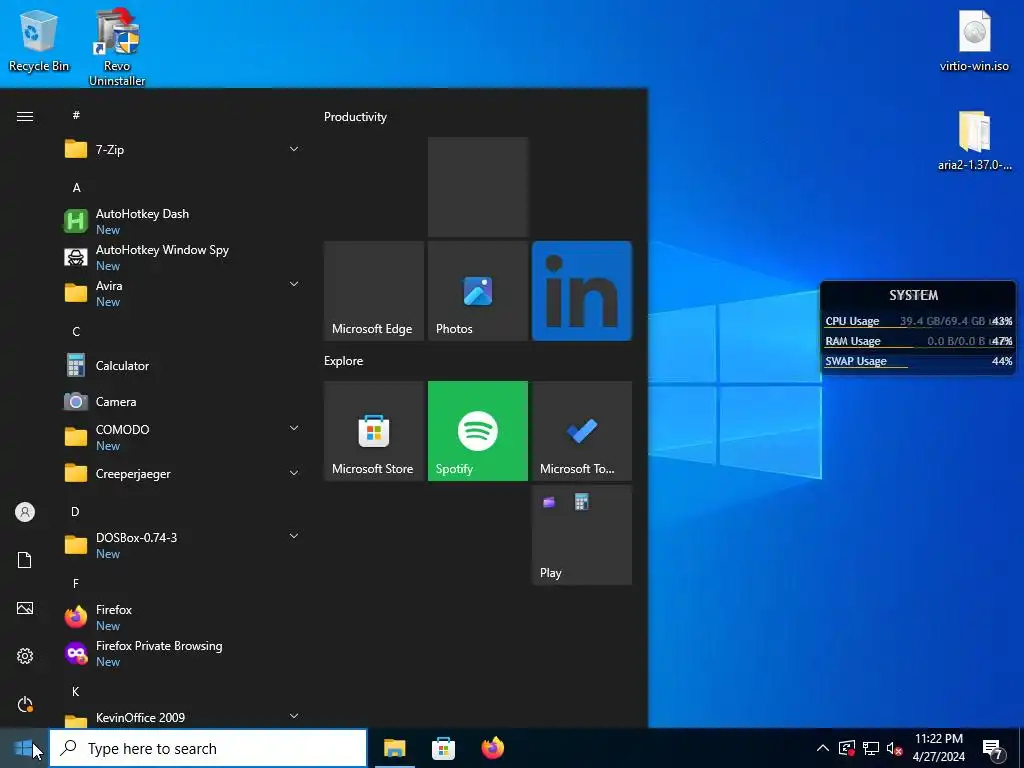Launch Revo Uninstaller from the desktop
The image size is (1024, 768).
[x=117, y=47]
